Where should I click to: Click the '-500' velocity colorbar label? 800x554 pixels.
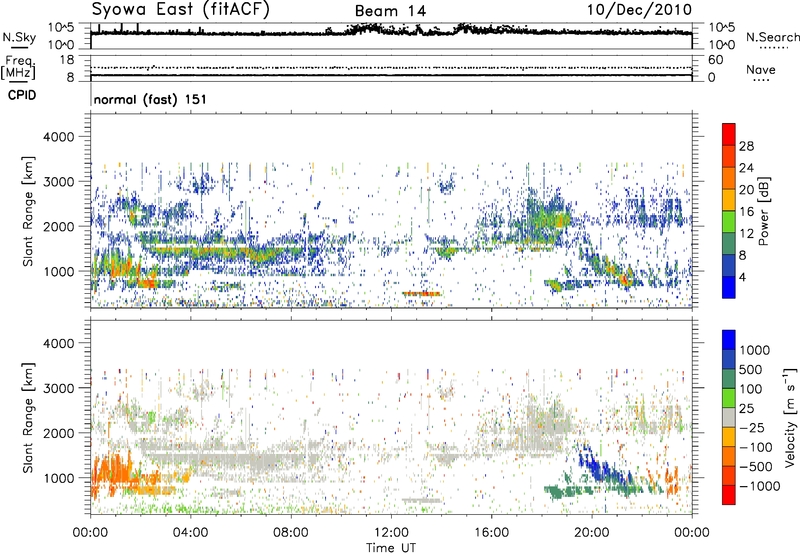[x=756, y=467]
